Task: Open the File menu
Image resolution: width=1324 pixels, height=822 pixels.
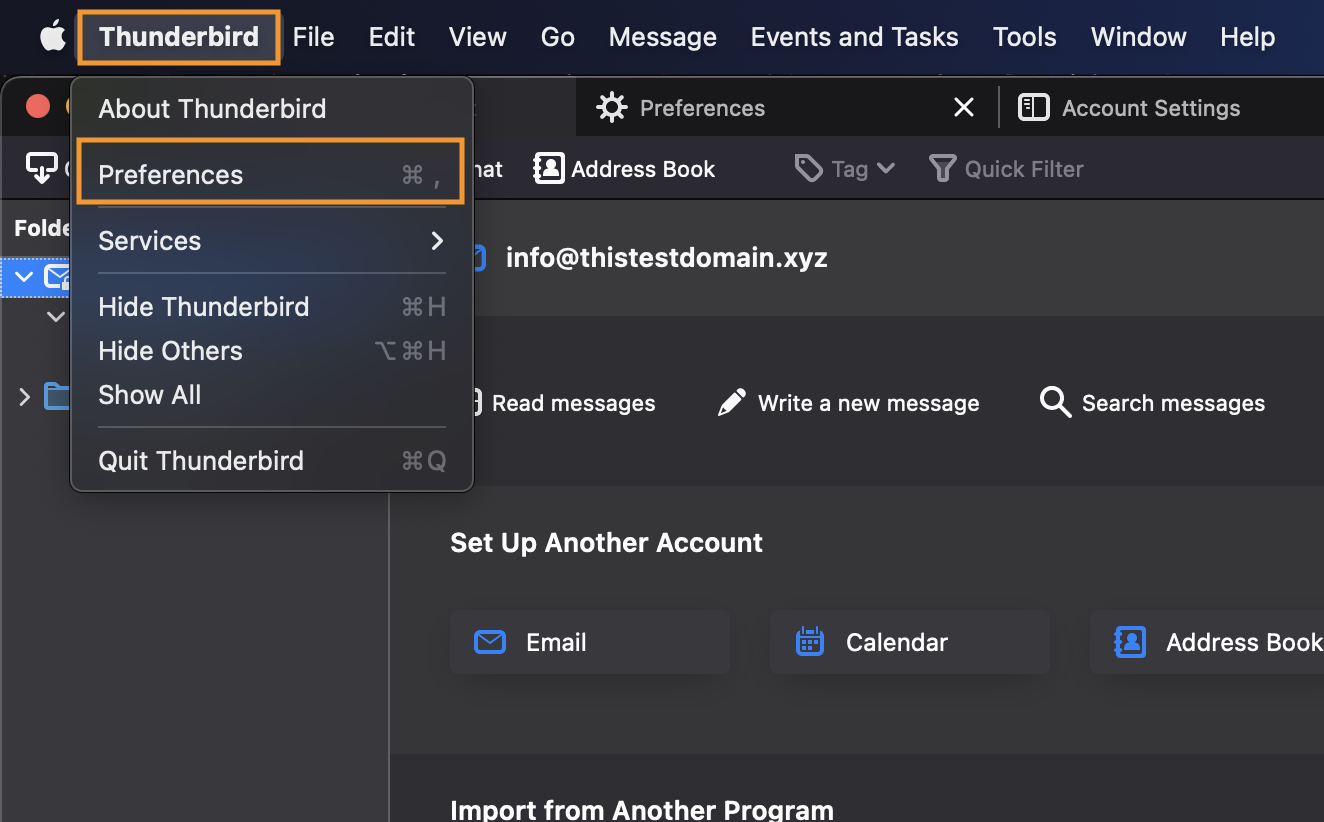Action: 313,38
